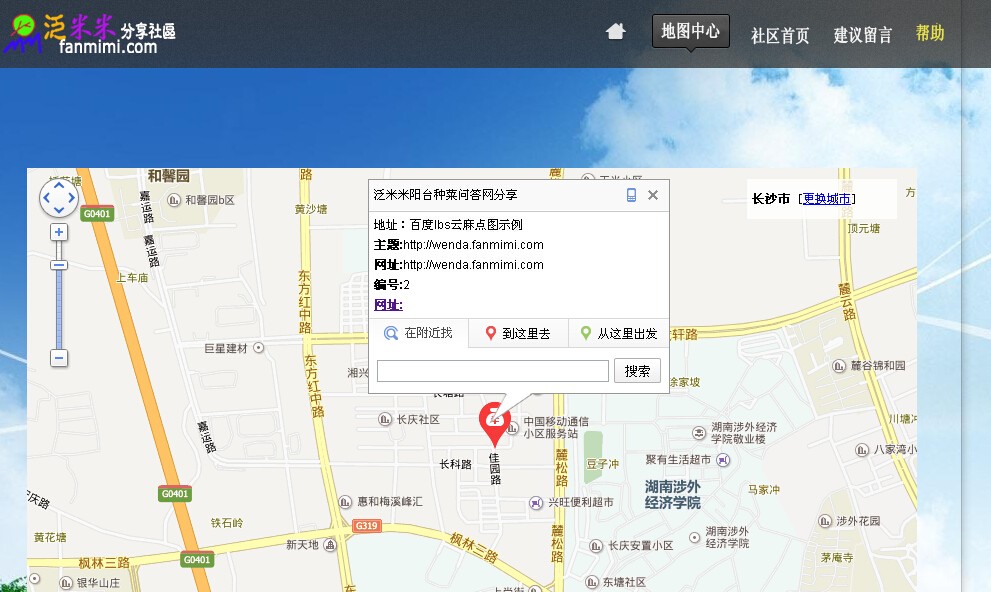This screenshot has height=592, width=991.
Task: Select the shop icon beside 聚有生活超市
Action: [723, 460]
